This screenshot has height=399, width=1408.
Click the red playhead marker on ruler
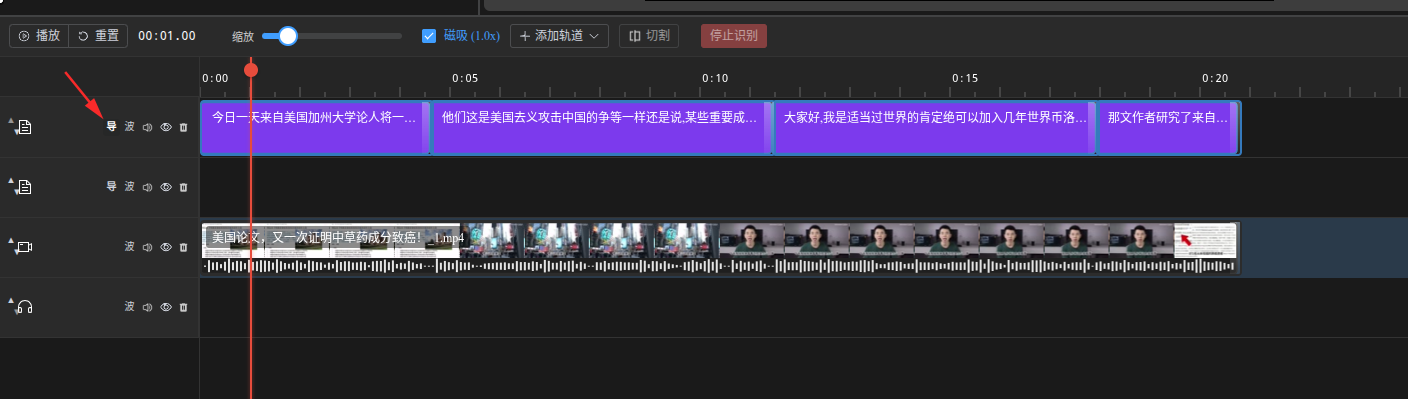[251, 70]
